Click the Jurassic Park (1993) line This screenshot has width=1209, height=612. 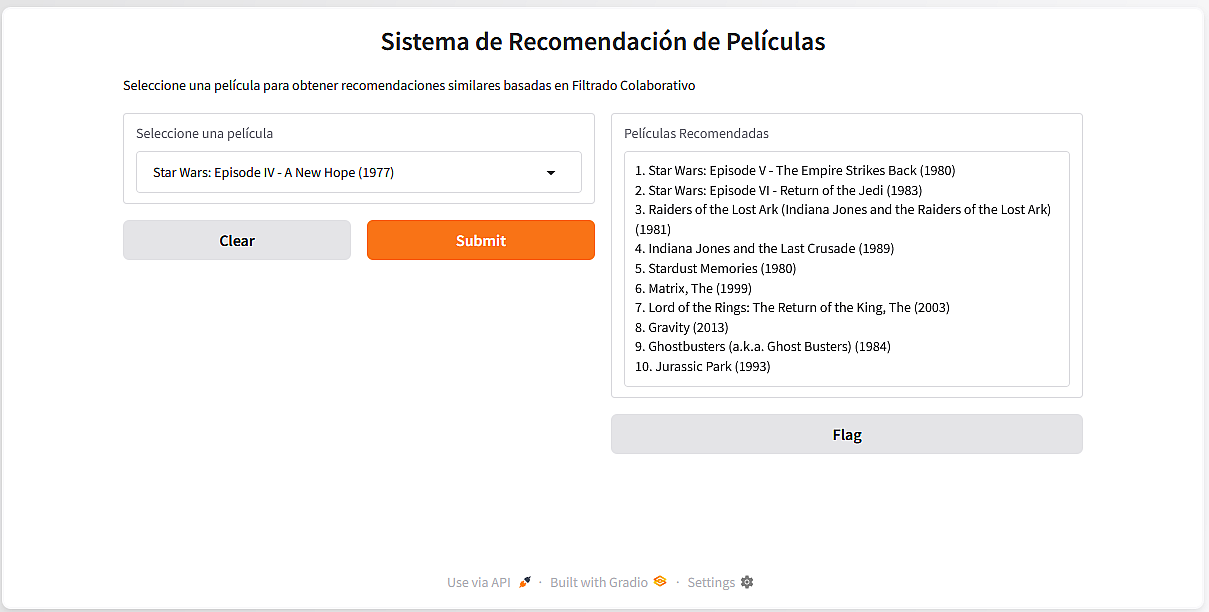(x=703, y=366)
